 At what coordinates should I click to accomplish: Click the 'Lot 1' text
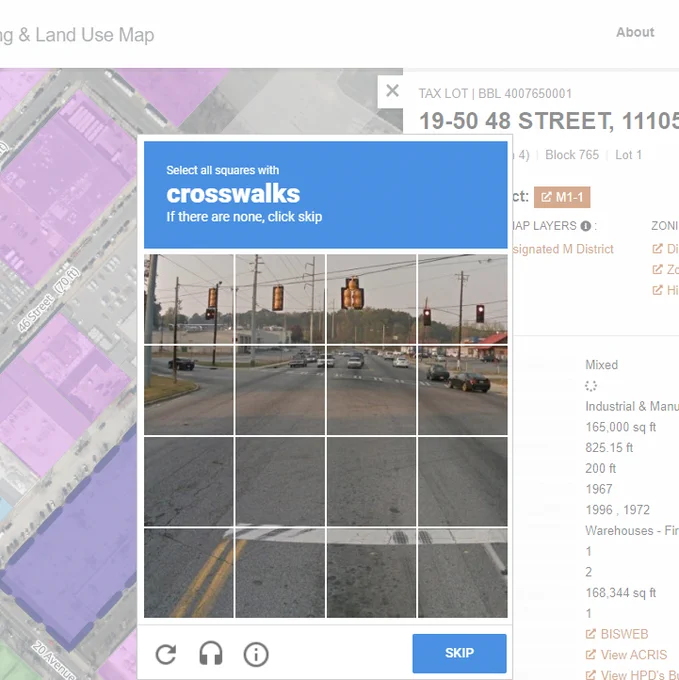coord(628,155)
